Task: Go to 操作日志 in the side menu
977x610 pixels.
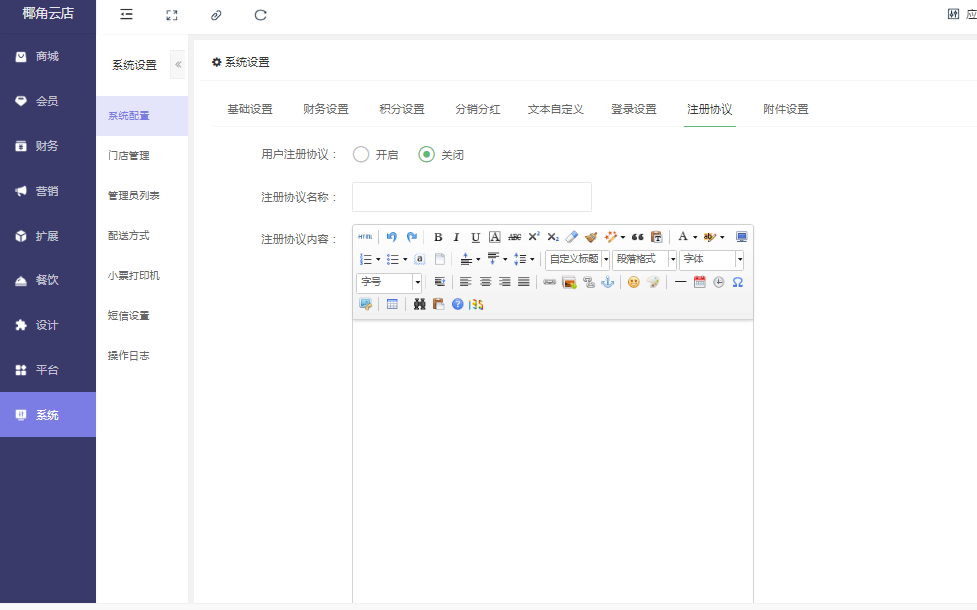Action: pos(129,356)
